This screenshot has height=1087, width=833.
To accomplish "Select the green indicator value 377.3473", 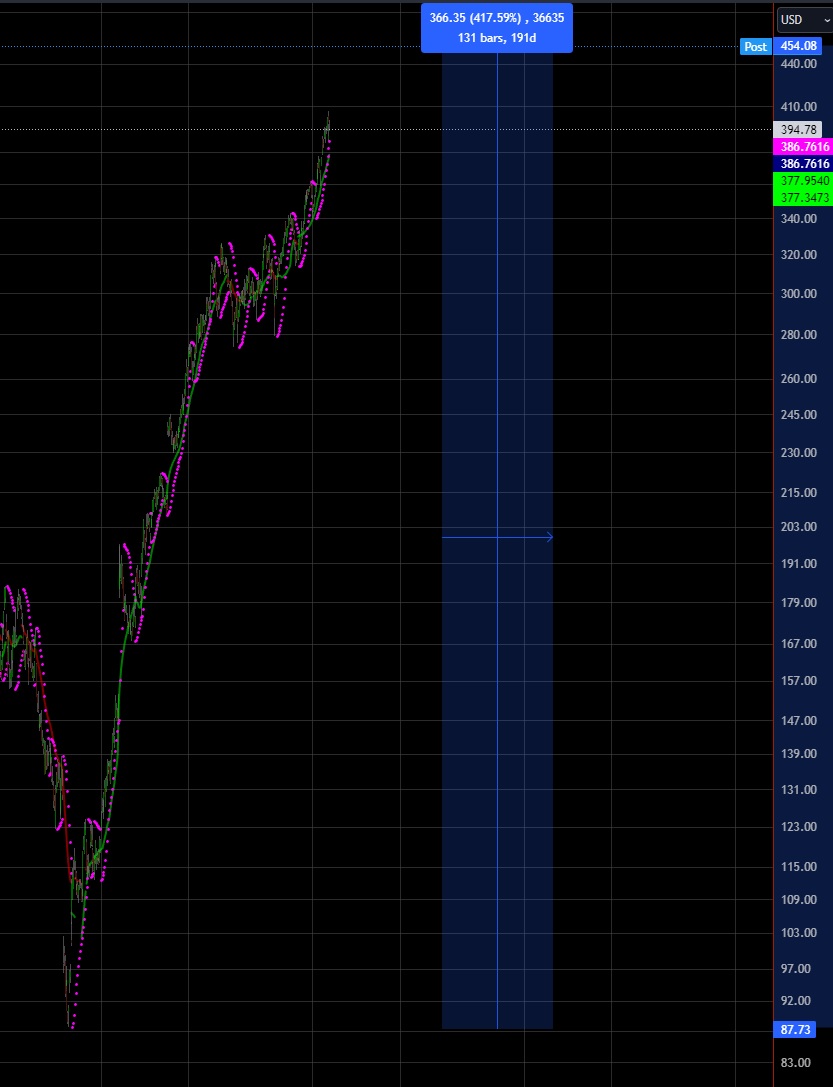I will (x=800, y=196).
